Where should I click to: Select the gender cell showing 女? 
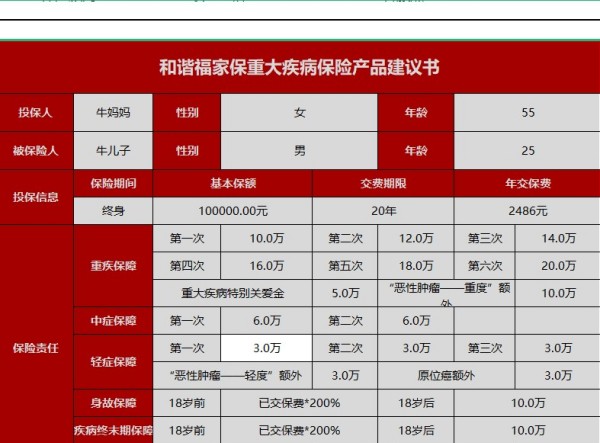tap(299, 112)
